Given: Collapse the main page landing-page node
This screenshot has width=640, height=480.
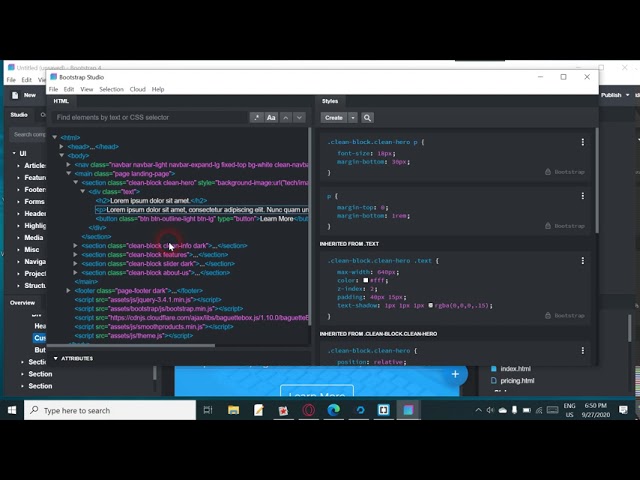Looking at the screenshot, I should (x=69, y=173).
